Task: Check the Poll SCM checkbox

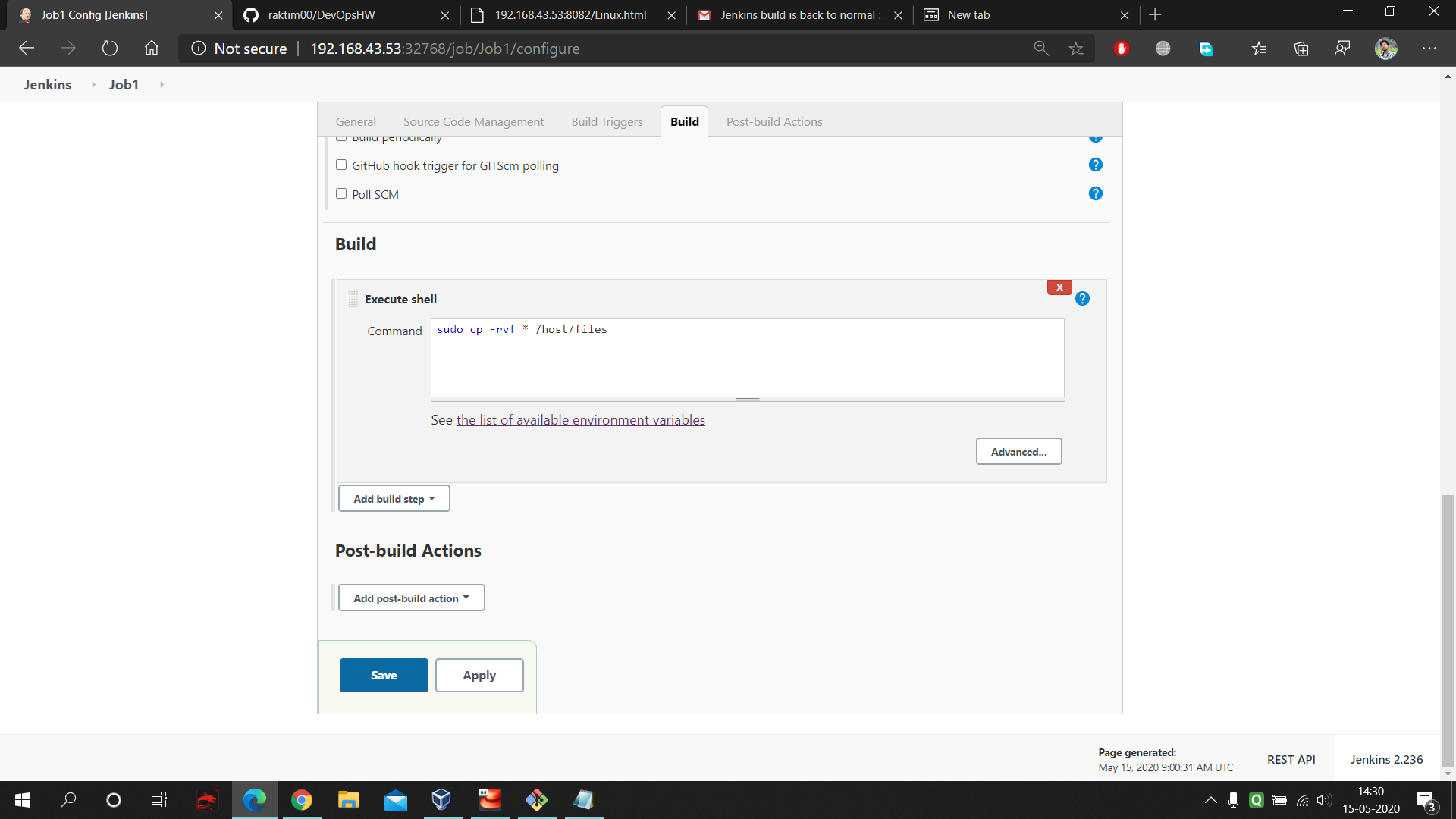Action: (341, 194)
